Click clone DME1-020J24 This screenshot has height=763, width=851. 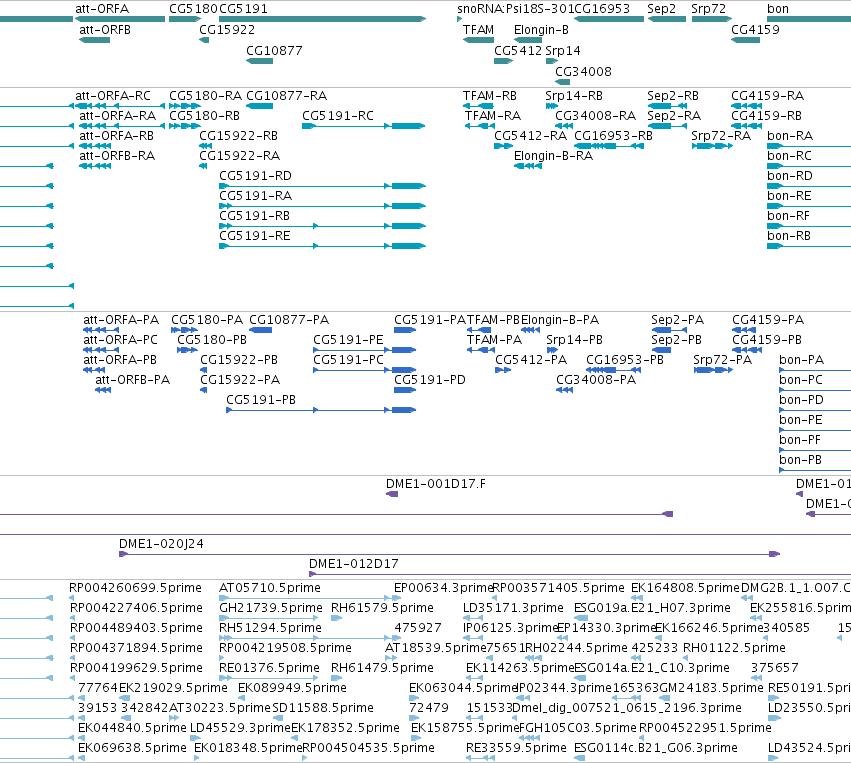tap(161, 544)
